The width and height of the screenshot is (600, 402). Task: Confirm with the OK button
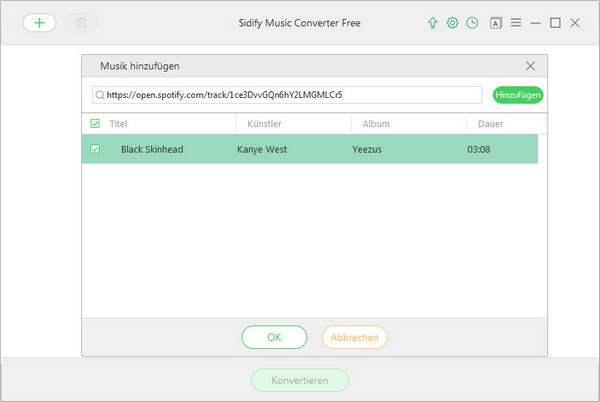coord(274,337)
